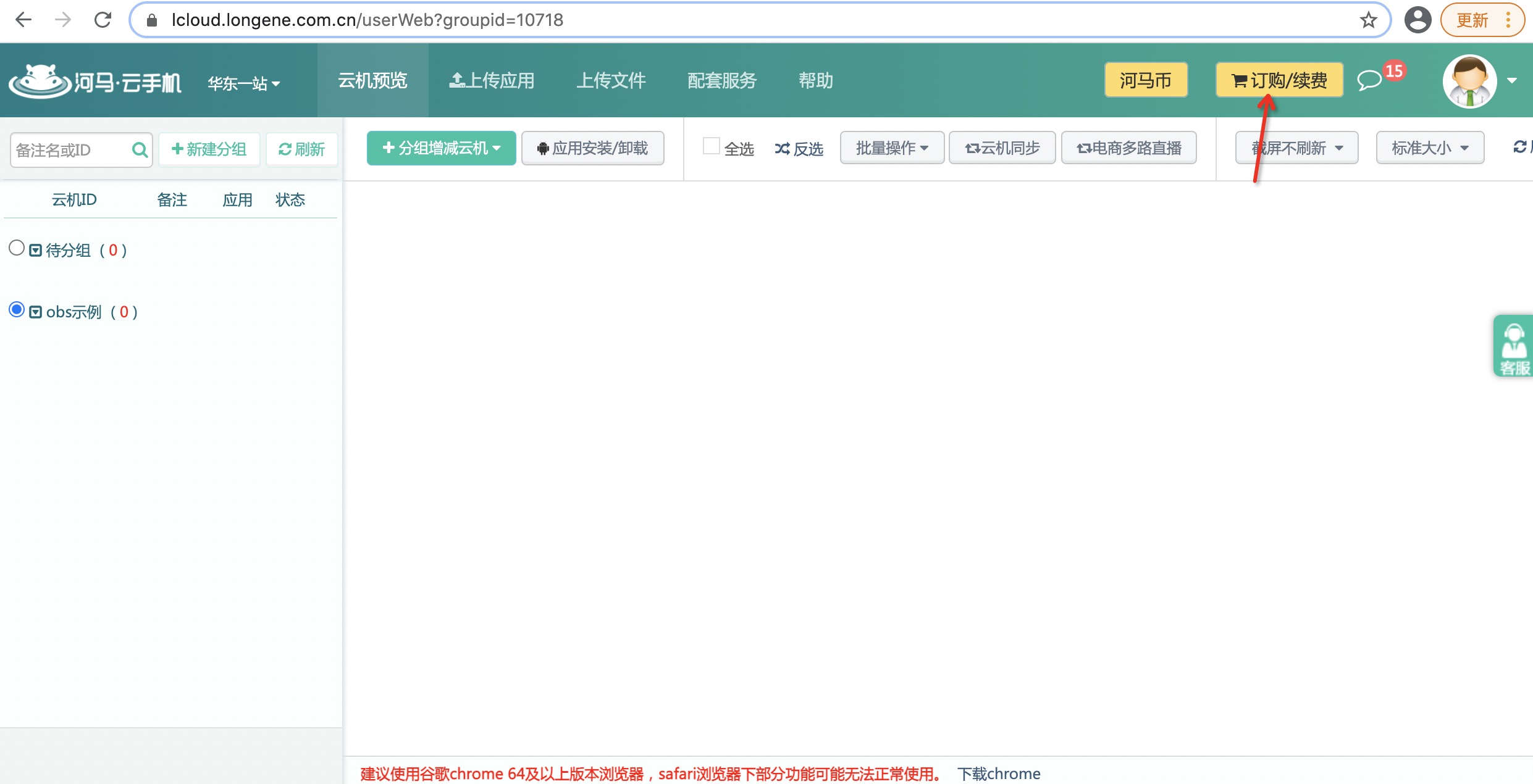The image size is (1533, 784).
Task: Open the 华东一站 region dropdown
Action: pos(244,83)
